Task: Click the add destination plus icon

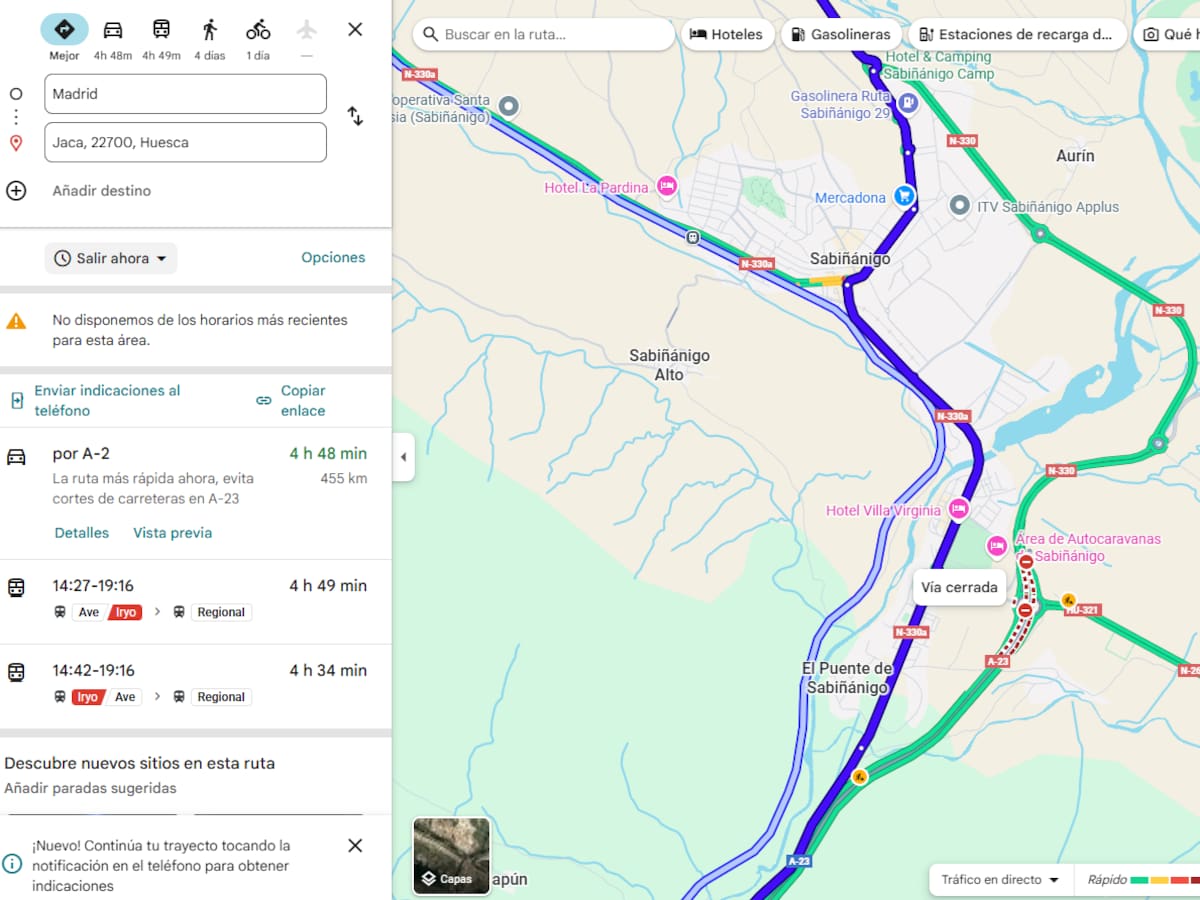Action: click(x=16, y=190)
